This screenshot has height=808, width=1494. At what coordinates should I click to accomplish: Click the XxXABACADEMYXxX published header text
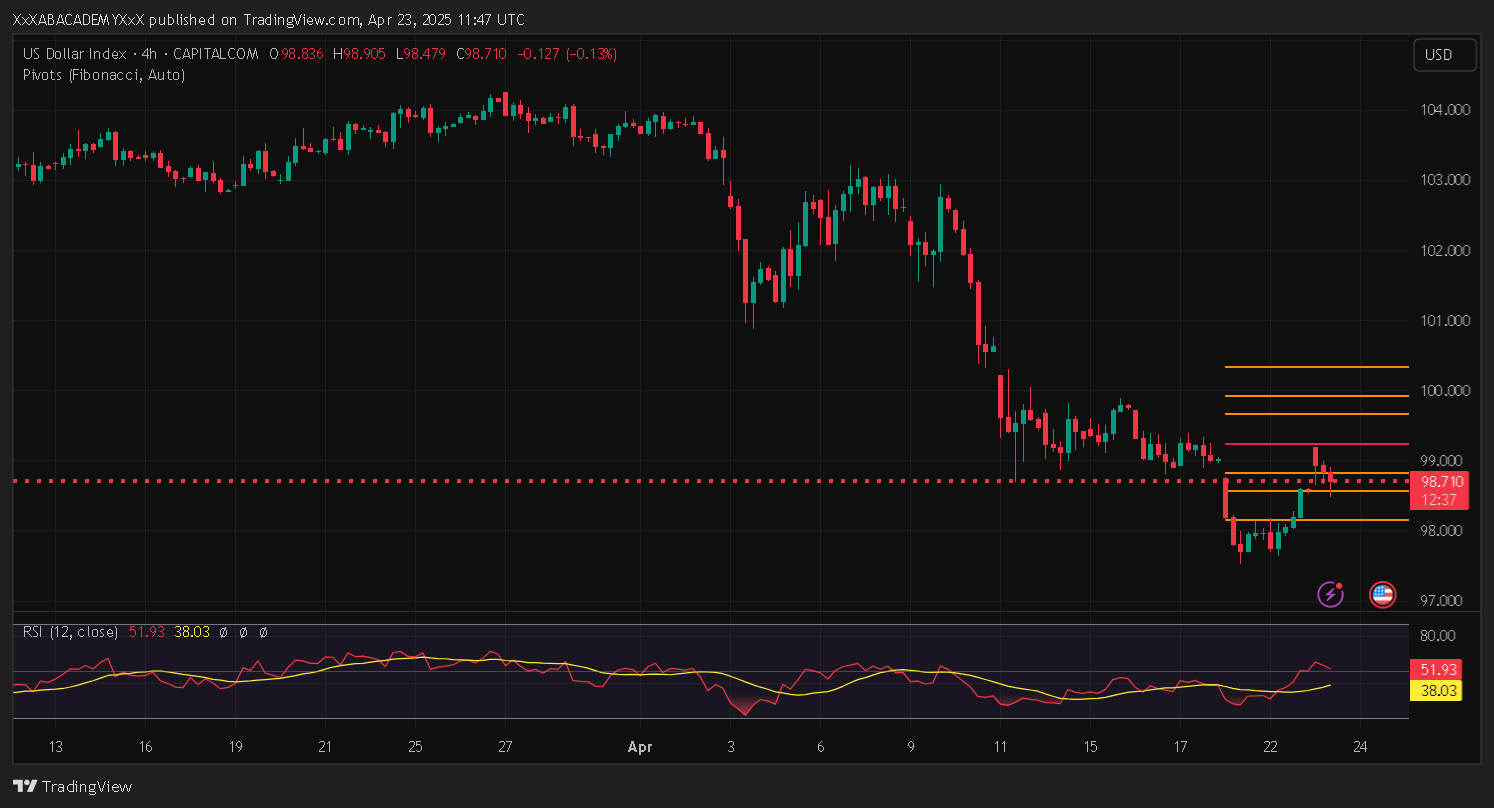268,20
